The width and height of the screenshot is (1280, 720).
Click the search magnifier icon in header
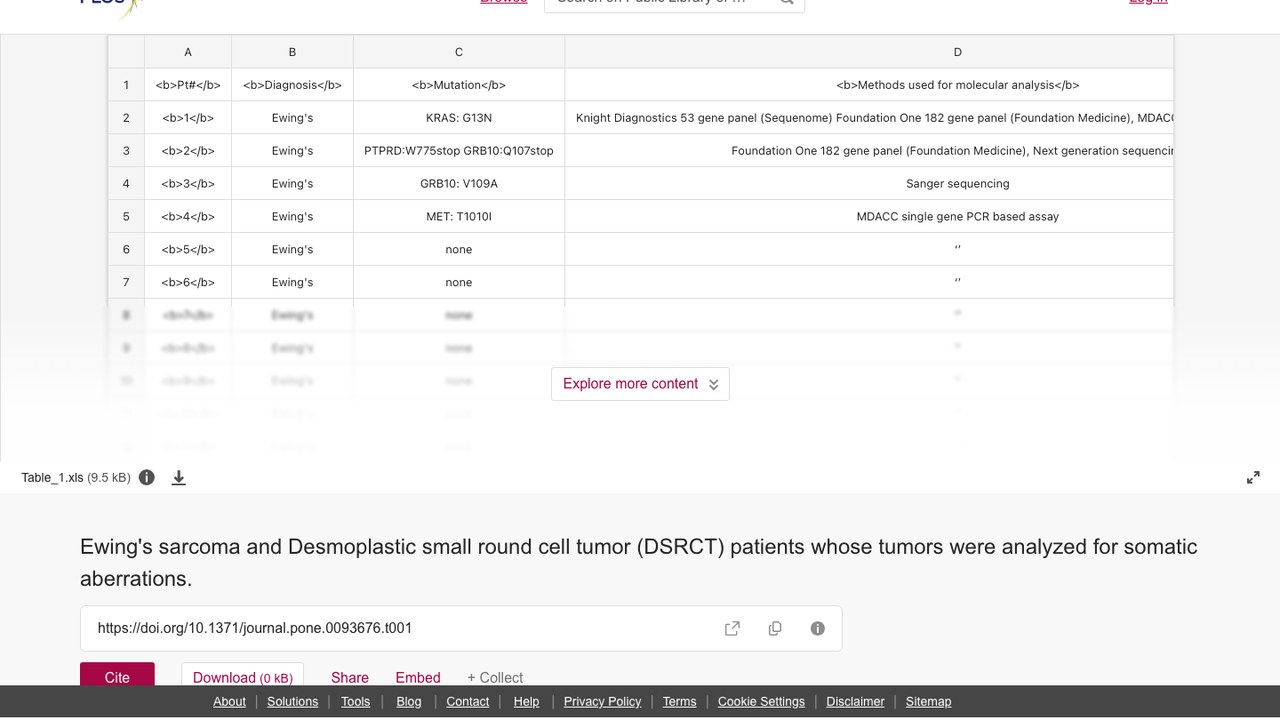[787, 2]
